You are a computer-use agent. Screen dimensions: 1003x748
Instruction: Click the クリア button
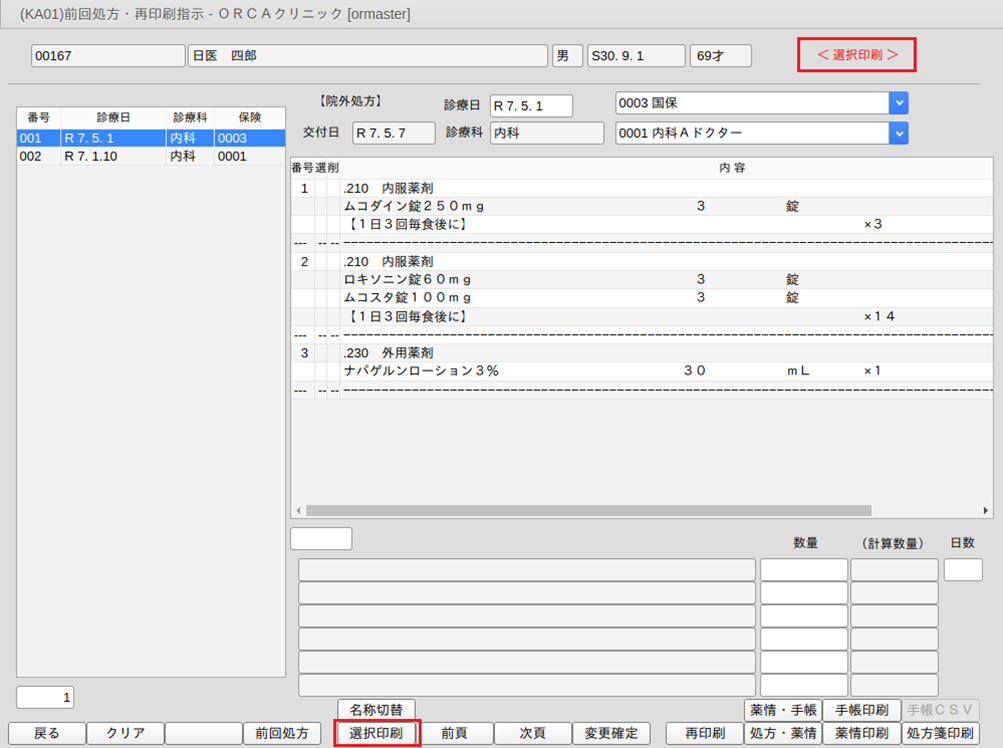125,733
